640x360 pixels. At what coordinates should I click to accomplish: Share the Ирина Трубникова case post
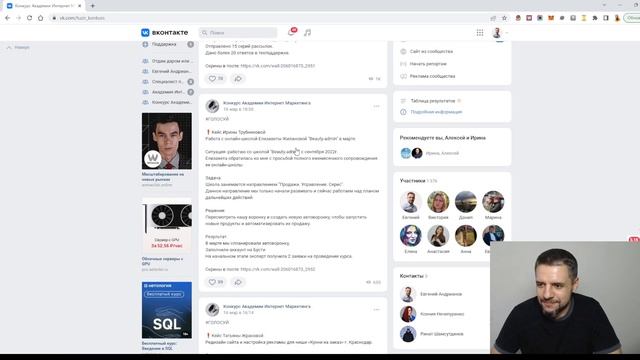click(238, 282)
